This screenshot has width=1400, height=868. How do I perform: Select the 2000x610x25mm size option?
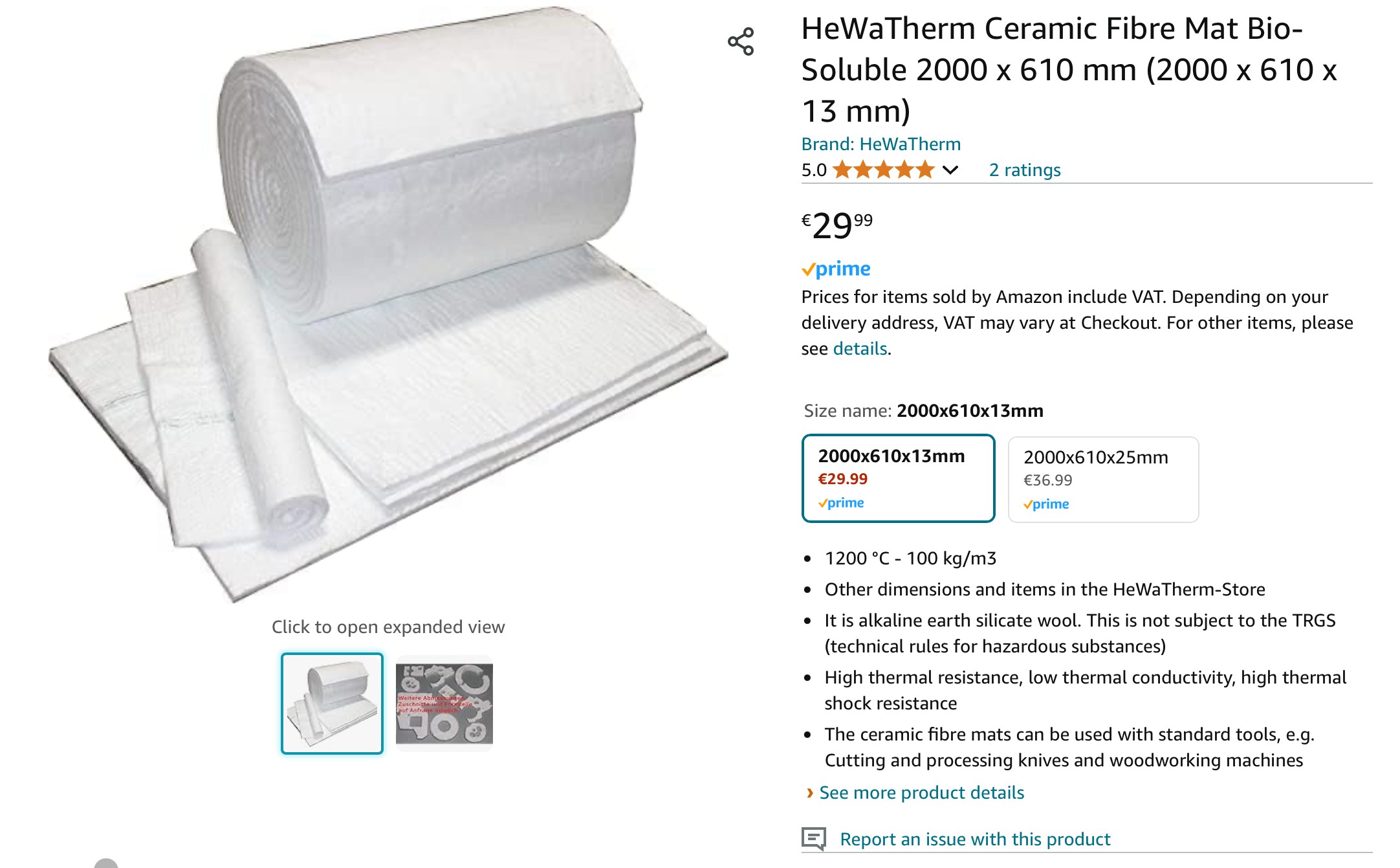pyautogui.click(x=1103, y=479)
